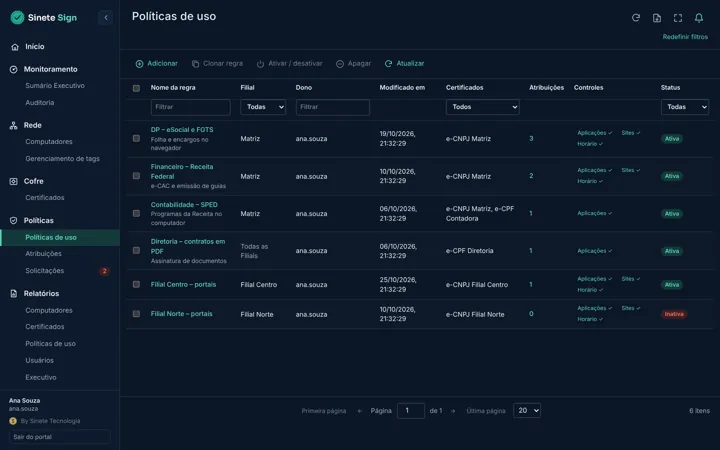The image size is (720, 450).
Task: Click the page number input field
Action: [411, 411]
